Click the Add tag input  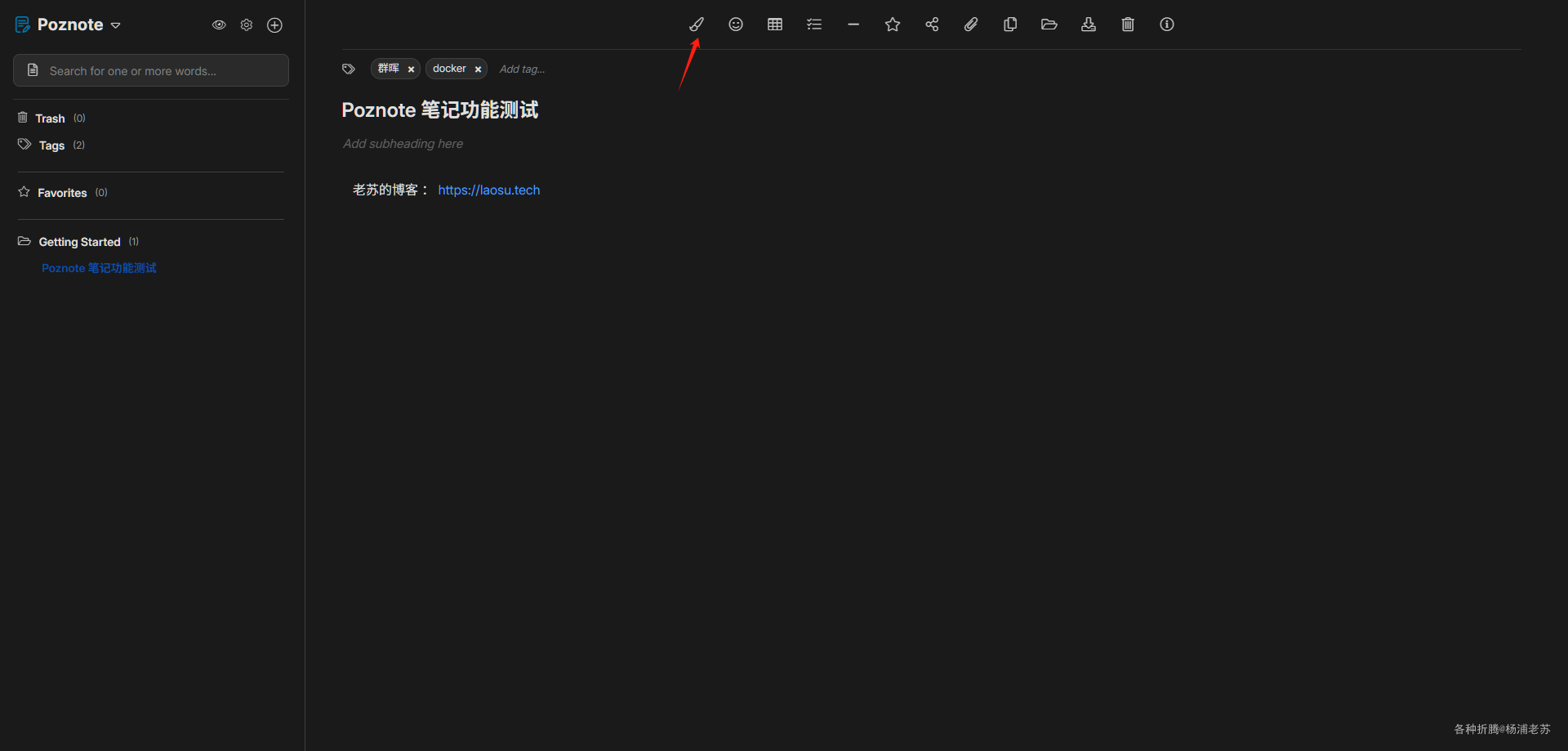coord(522,69)
